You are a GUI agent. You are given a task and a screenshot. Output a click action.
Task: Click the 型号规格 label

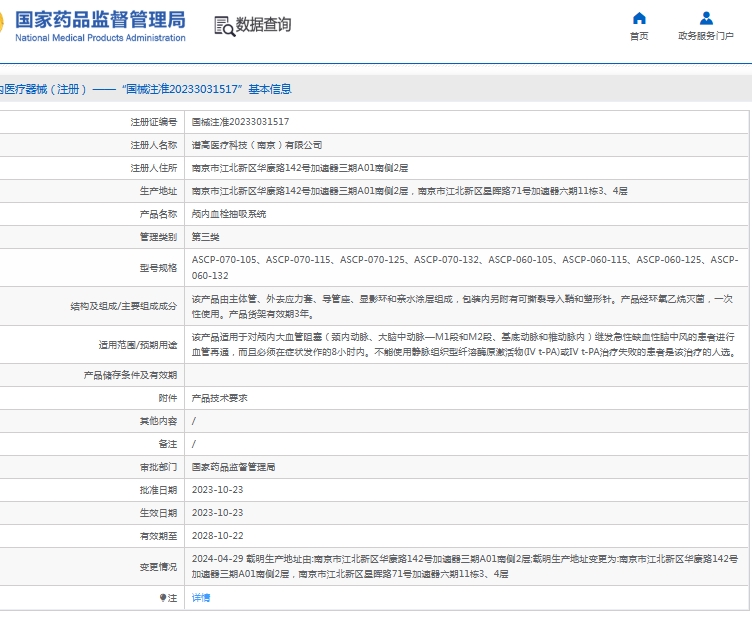pyautogui.click(x=158, y=268)
